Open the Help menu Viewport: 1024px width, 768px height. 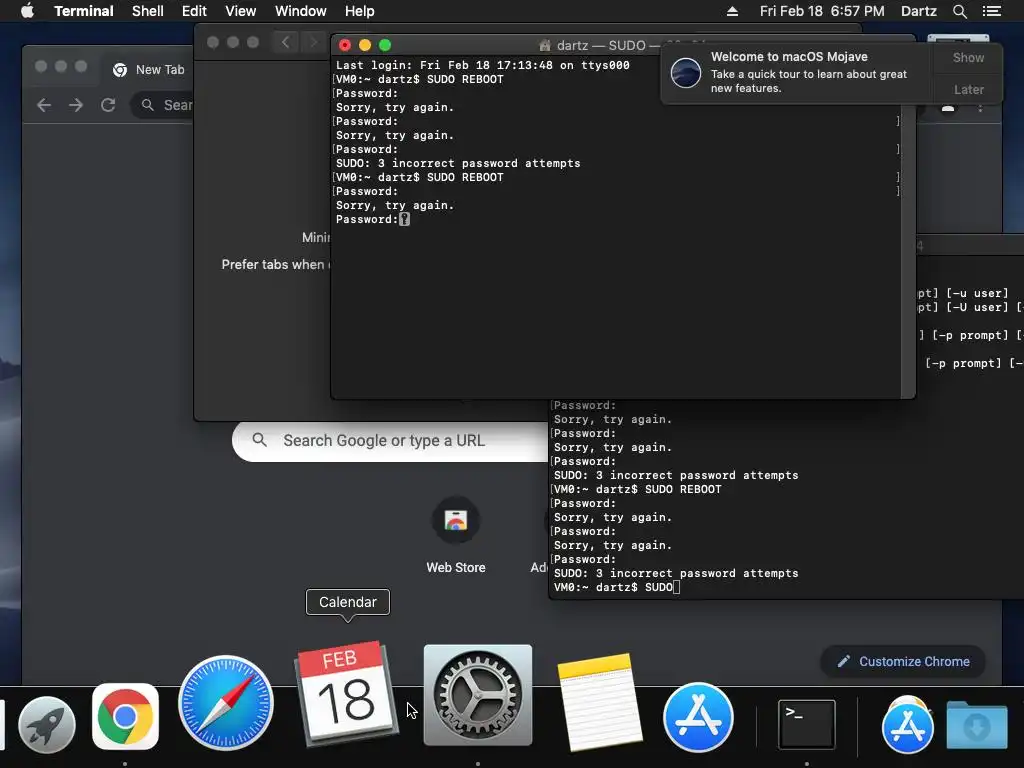(359, 11)
